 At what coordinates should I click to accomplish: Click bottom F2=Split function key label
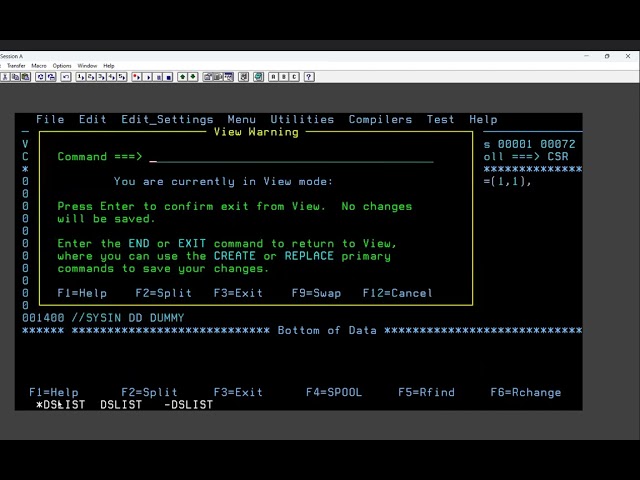(x=149, y=392)
